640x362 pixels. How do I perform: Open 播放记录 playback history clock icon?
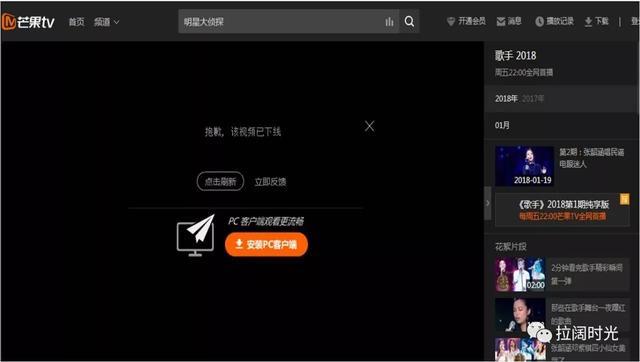coord(540,22)
